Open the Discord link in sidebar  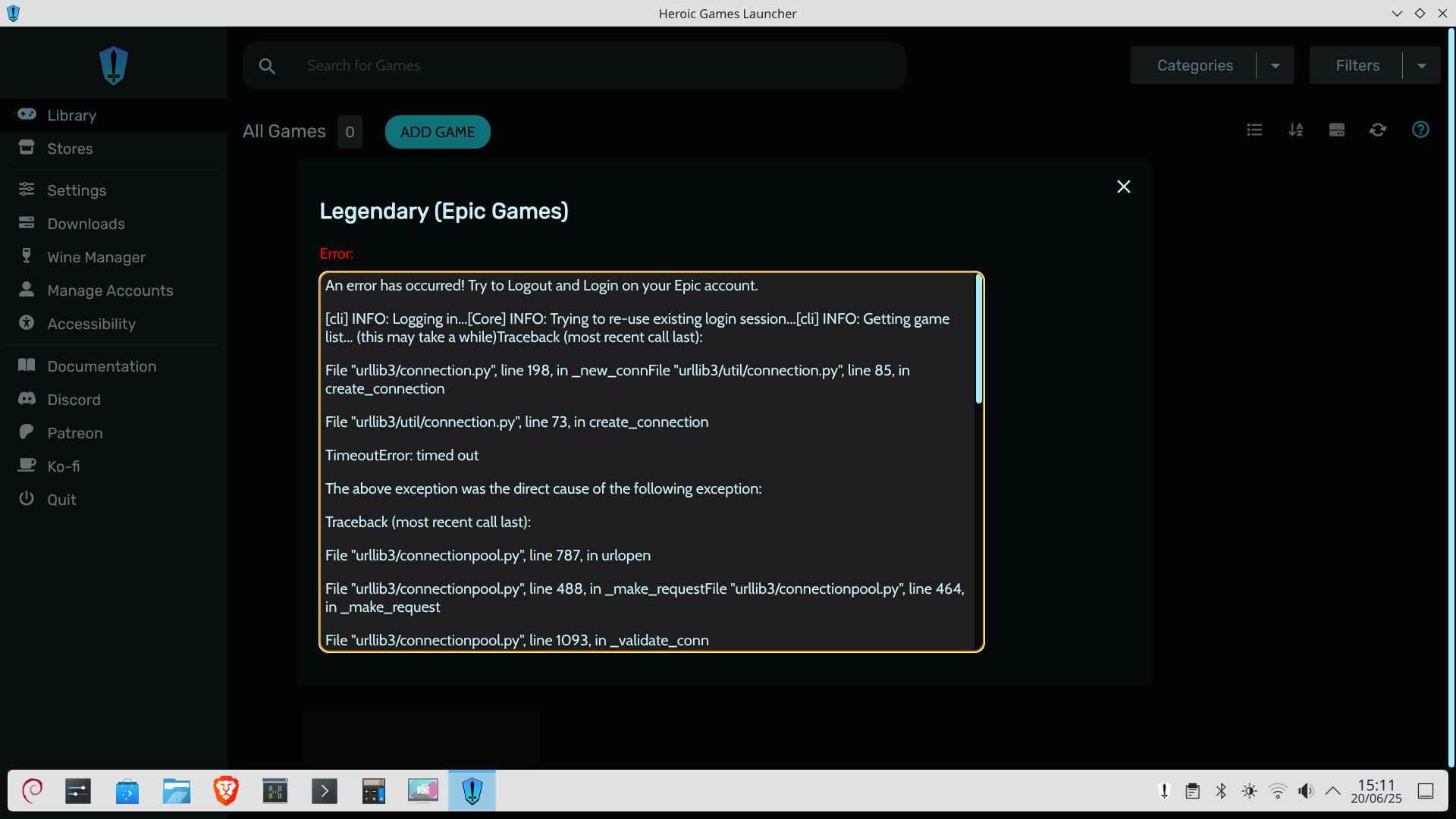(x=74, y=400)
